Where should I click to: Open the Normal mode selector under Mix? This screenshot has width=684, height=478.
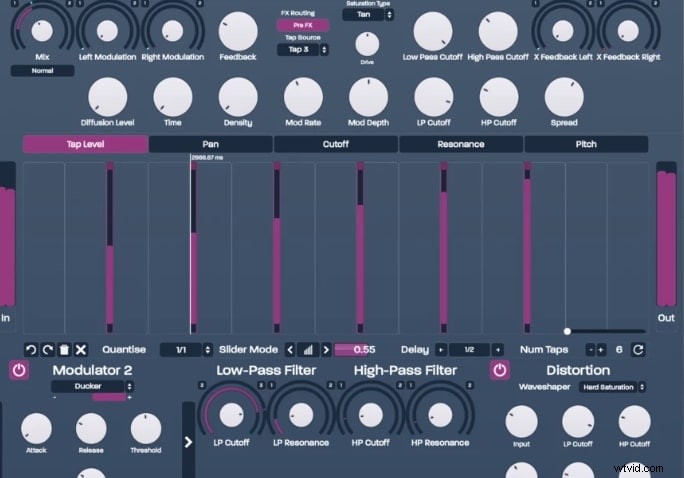pos(42,71)
